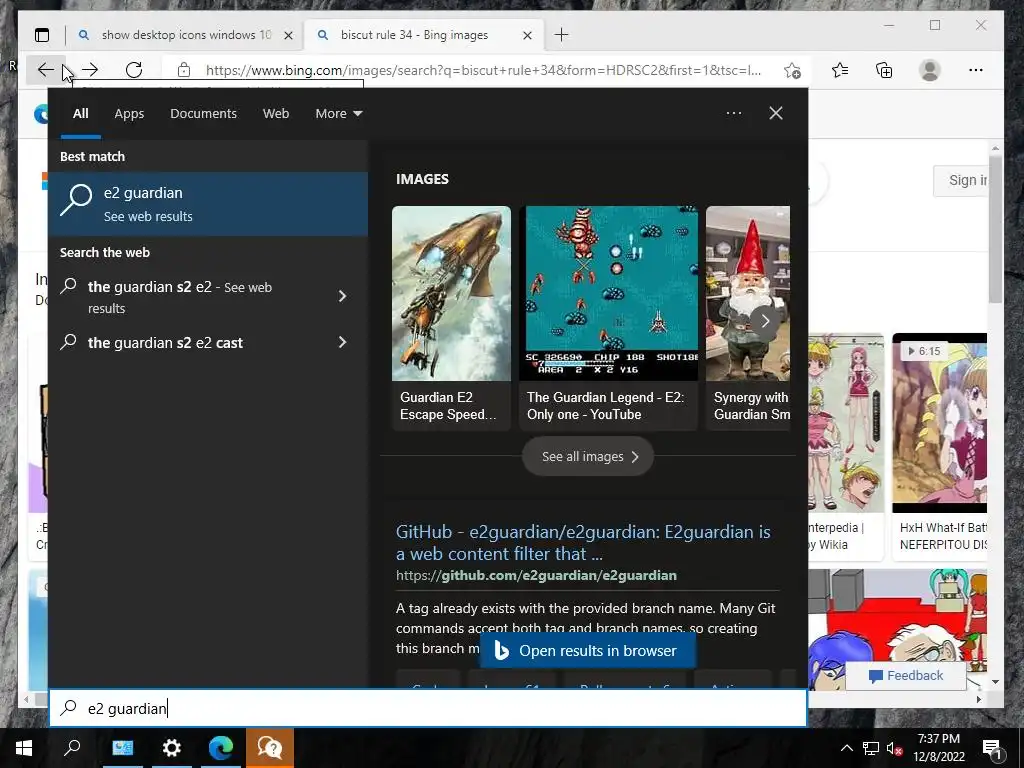Expand arrow for 'the guardian s2 e2 cast'
The image size is (1024, 768).
pyautogui.click(x=342, y=342)
